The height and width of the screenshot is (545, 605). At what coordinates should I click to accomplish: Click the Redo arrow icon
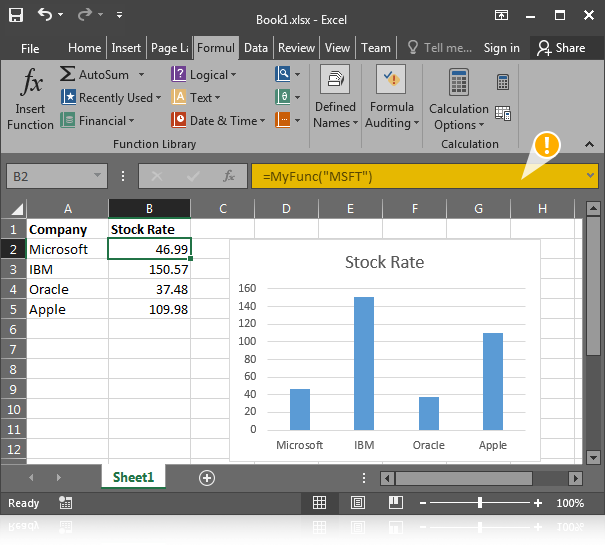pos(84,15)
